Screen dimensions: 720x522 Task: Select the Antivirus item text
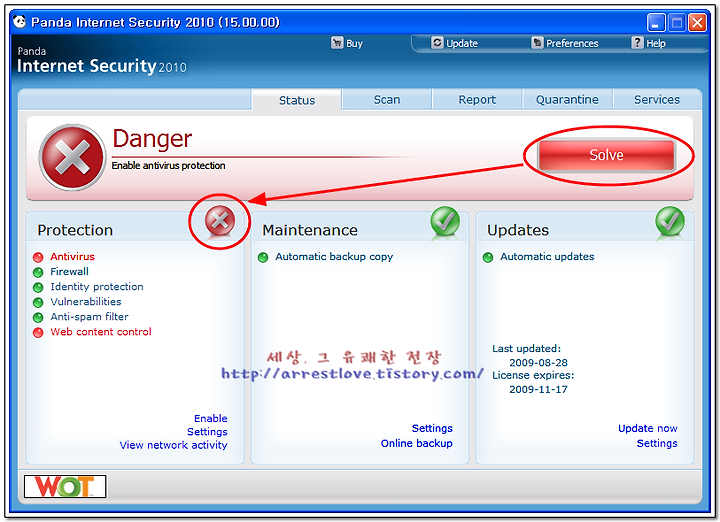coord(73,256)
